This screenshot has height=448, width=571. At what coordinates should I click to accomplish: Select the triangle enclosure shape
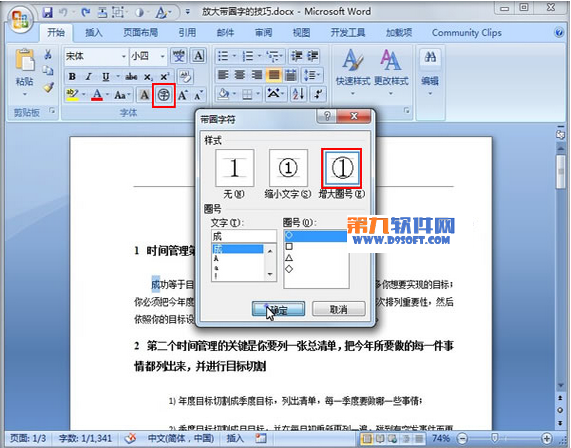click(289, 258)
